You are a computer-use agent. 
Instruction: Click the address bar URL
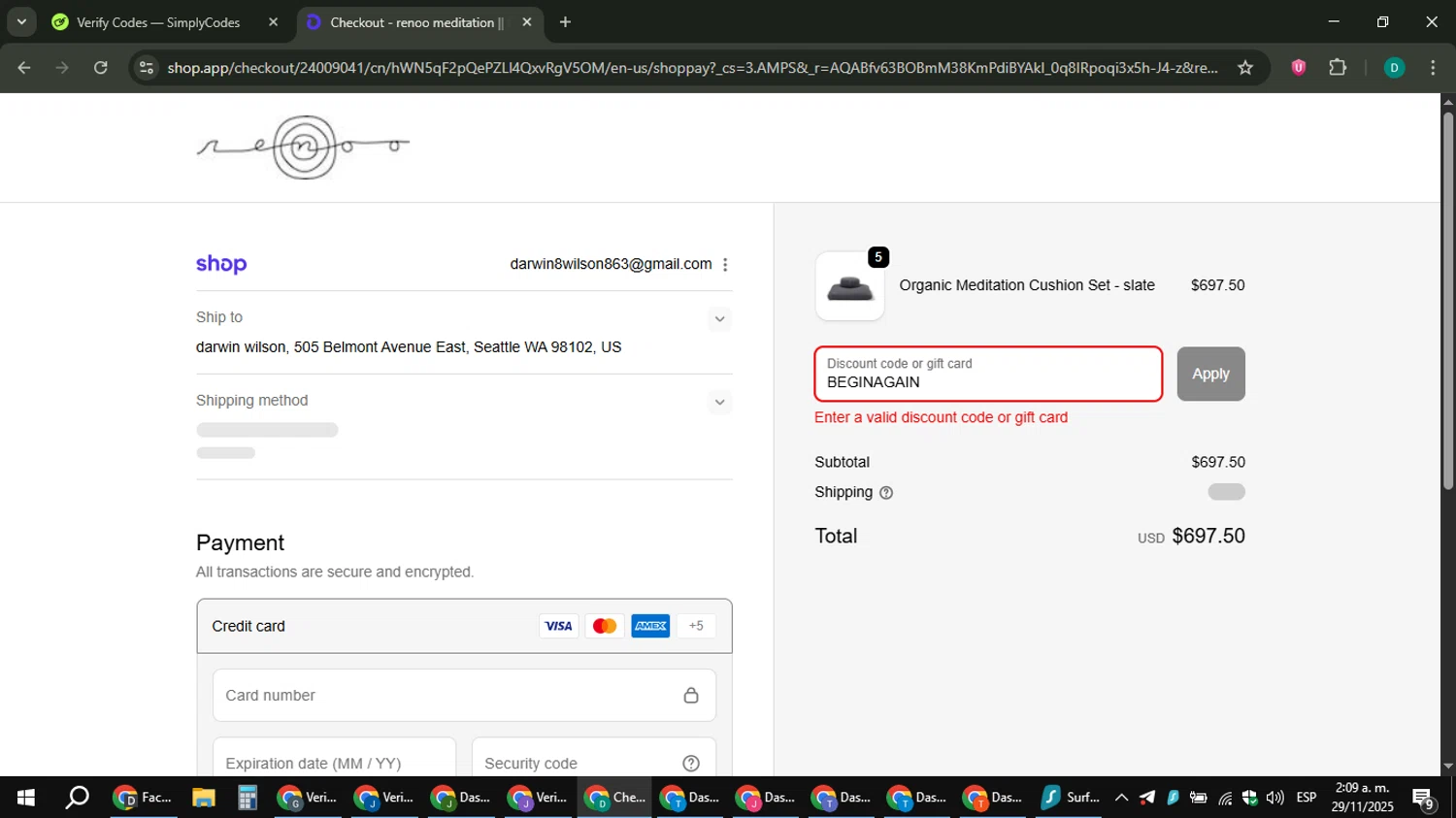pos(692,68)
